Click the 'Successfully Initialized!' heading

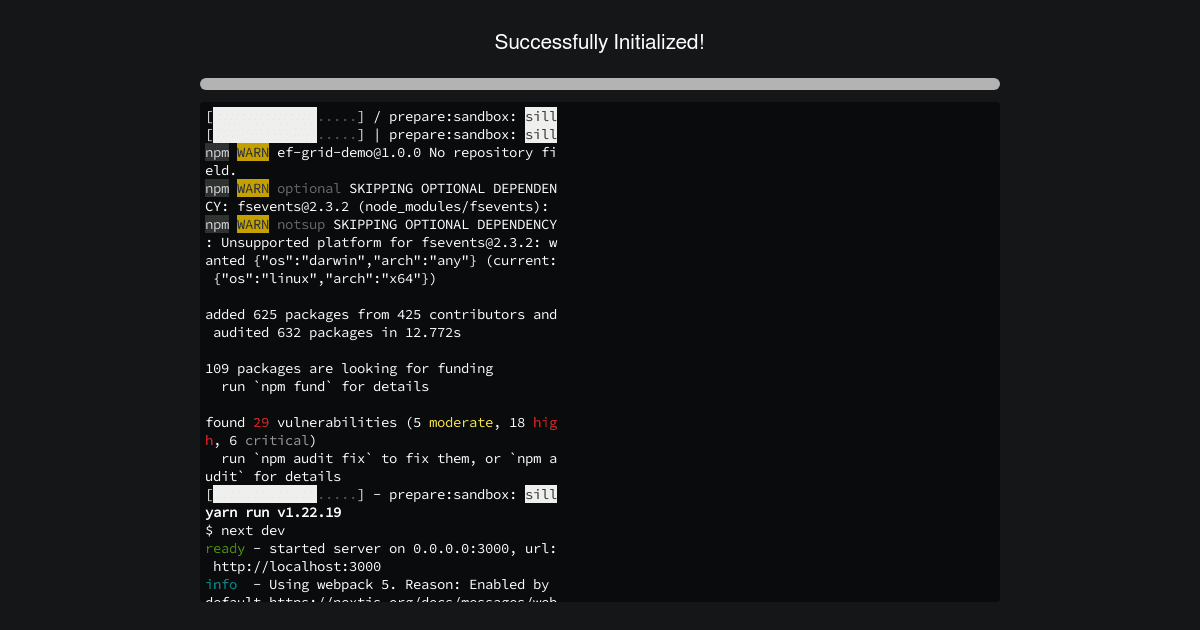click(600, 42)
